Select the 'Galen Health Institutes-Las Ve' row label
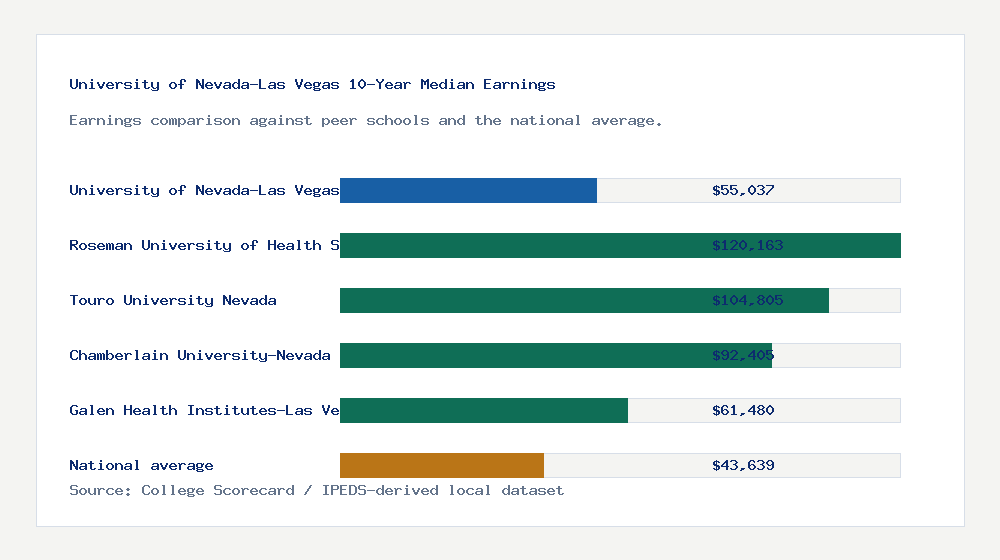Viewport: 1000px width, 560px height. [204, 410]
